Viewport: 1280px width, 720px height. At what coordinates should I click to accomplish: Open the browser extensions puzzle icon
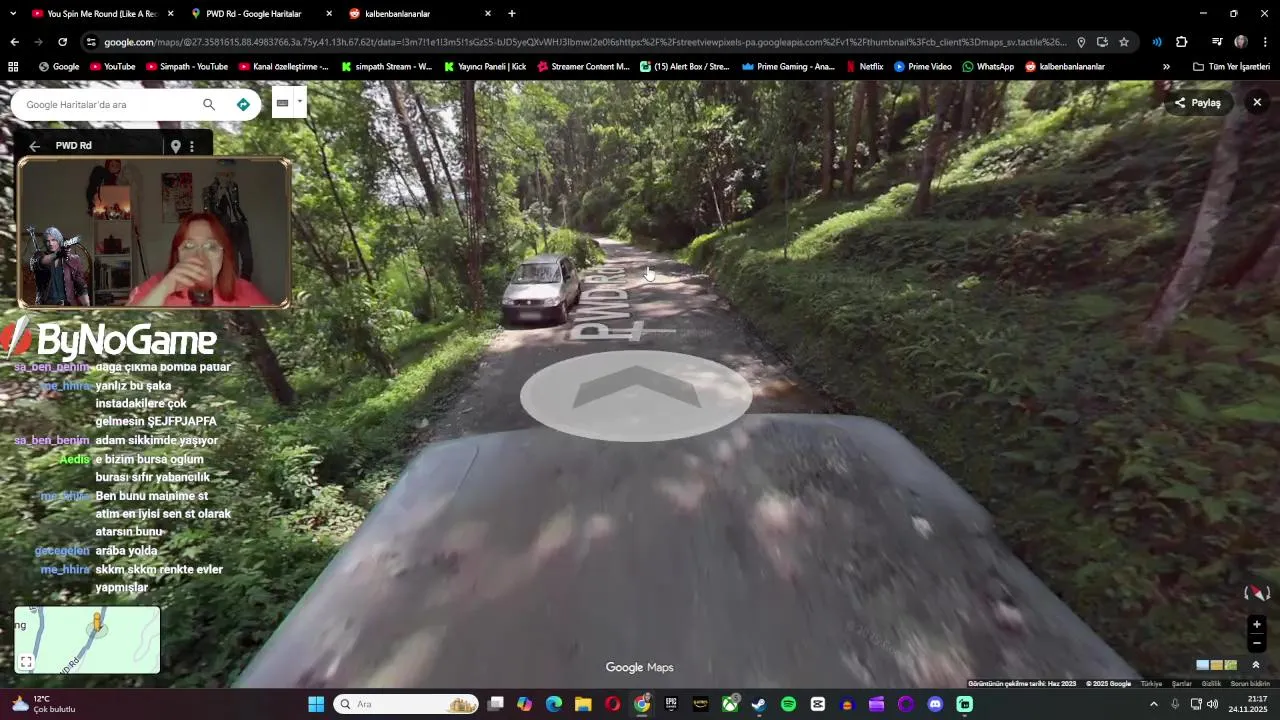[x=1182, y=42]
